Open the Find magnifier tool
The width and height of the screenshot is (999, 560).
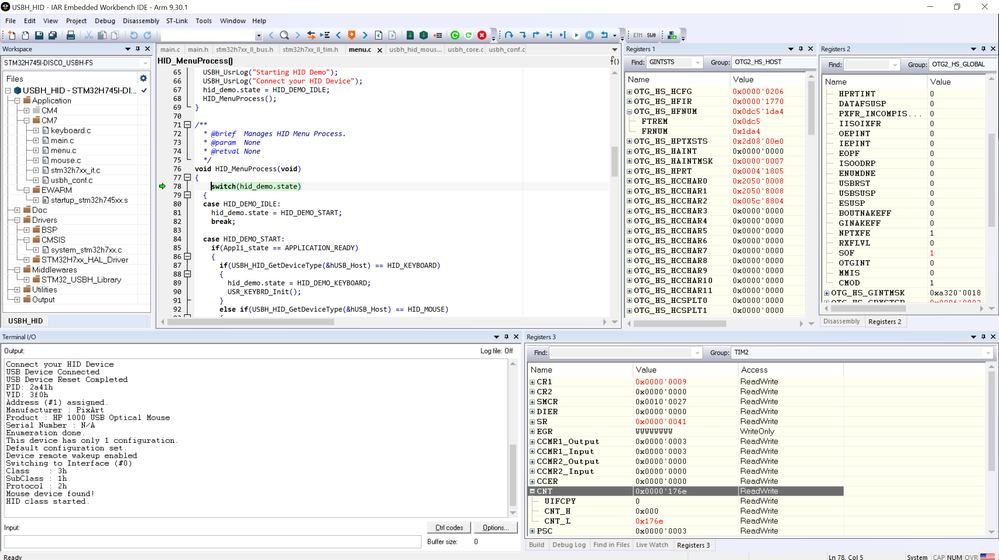point(284,35)
